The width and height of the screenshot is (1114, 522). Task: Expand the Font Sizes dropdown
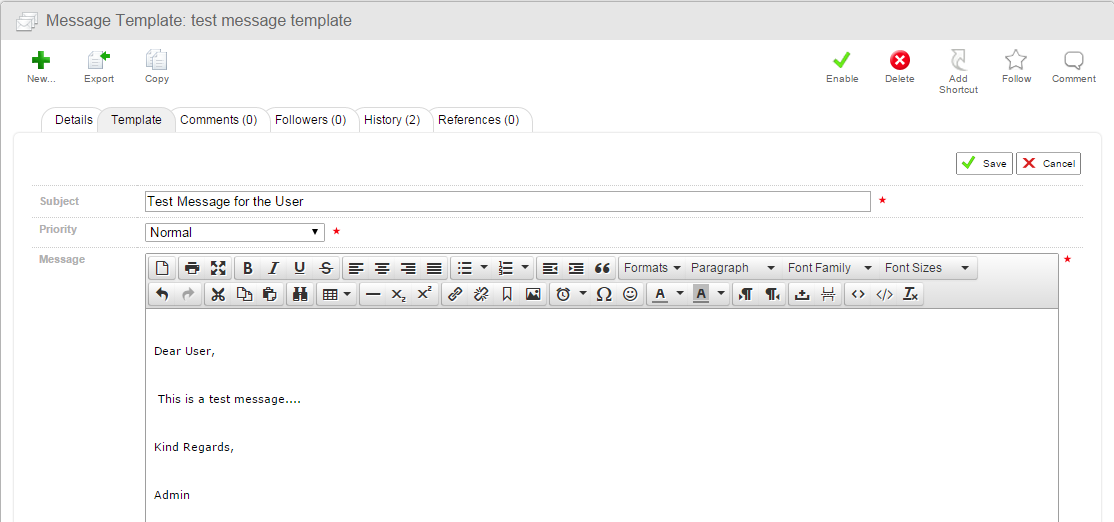pos(926,268)
